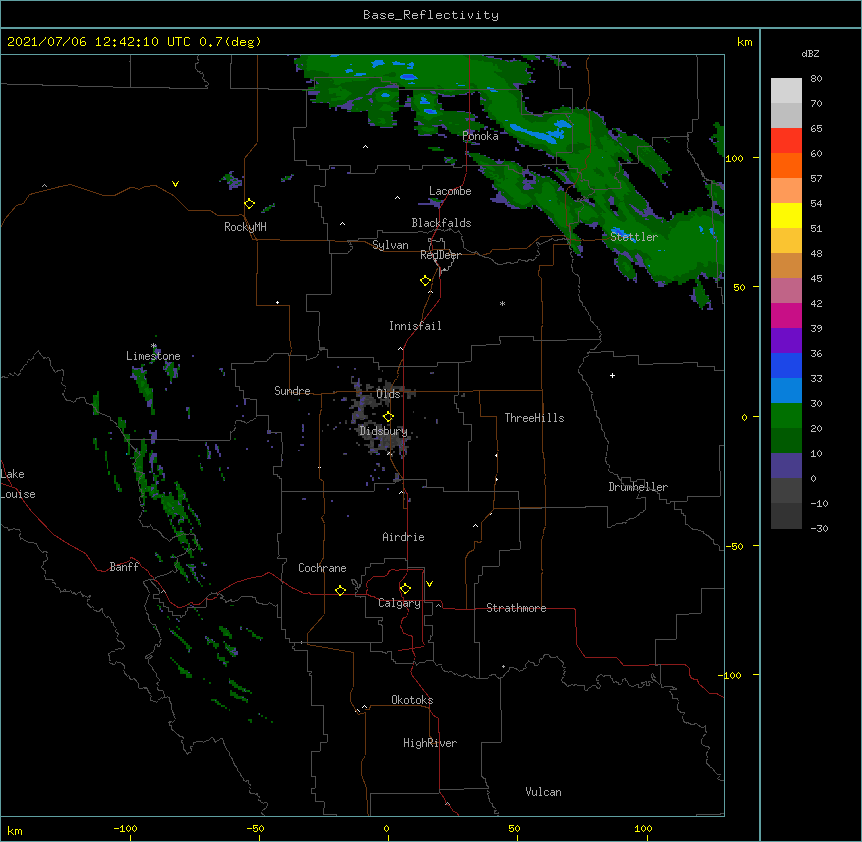Image resolution: width=862 pixels, height=842 pixels.
Task: Click the Airdrie label
Action: (x=404, y=537)
